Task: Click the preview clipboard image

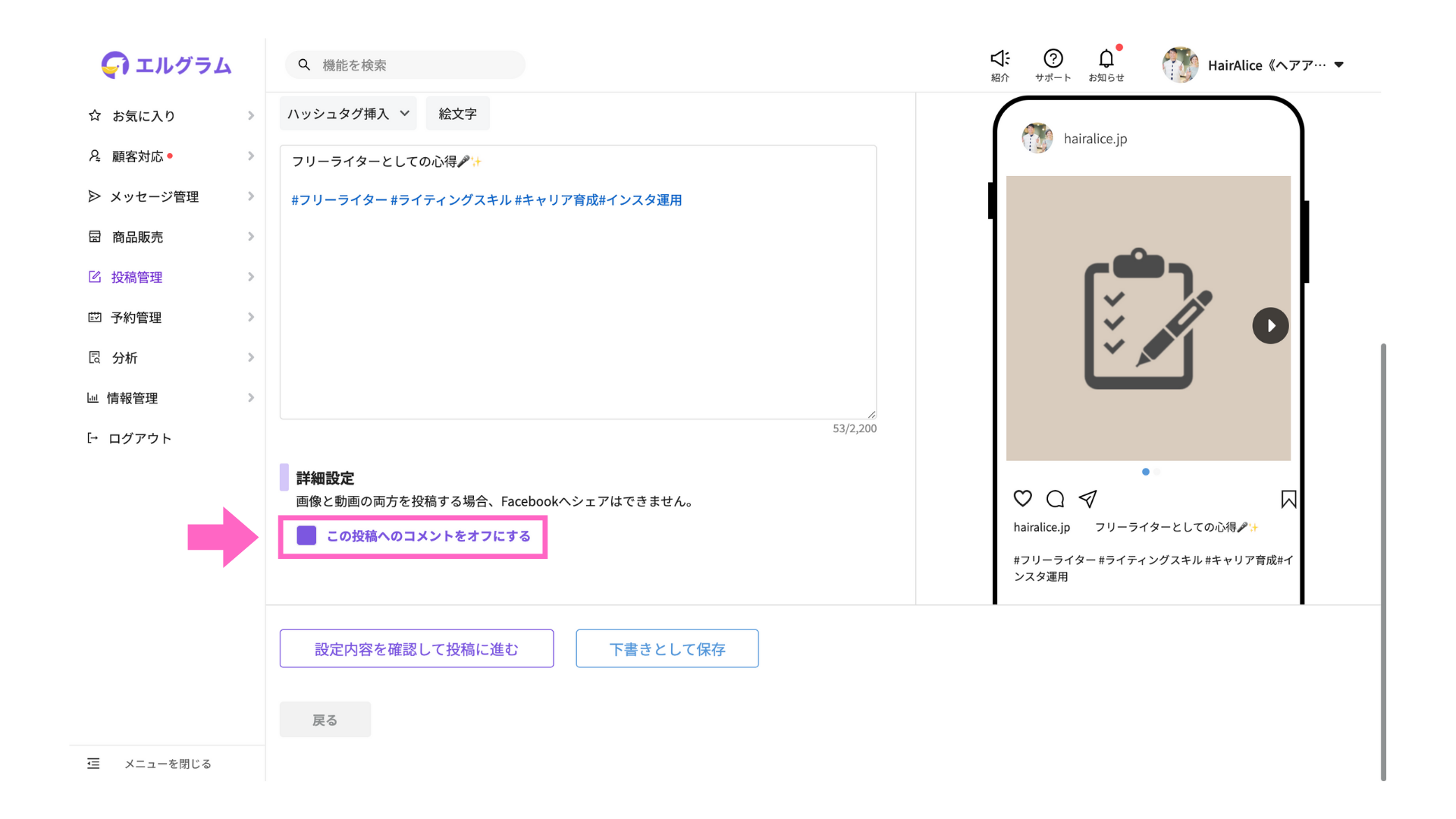Action: (x=1148, y=318)
